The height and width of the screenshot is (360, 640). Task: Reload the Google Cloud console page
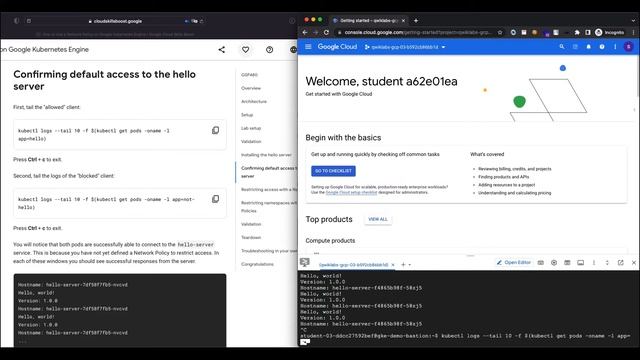(326, 32)
